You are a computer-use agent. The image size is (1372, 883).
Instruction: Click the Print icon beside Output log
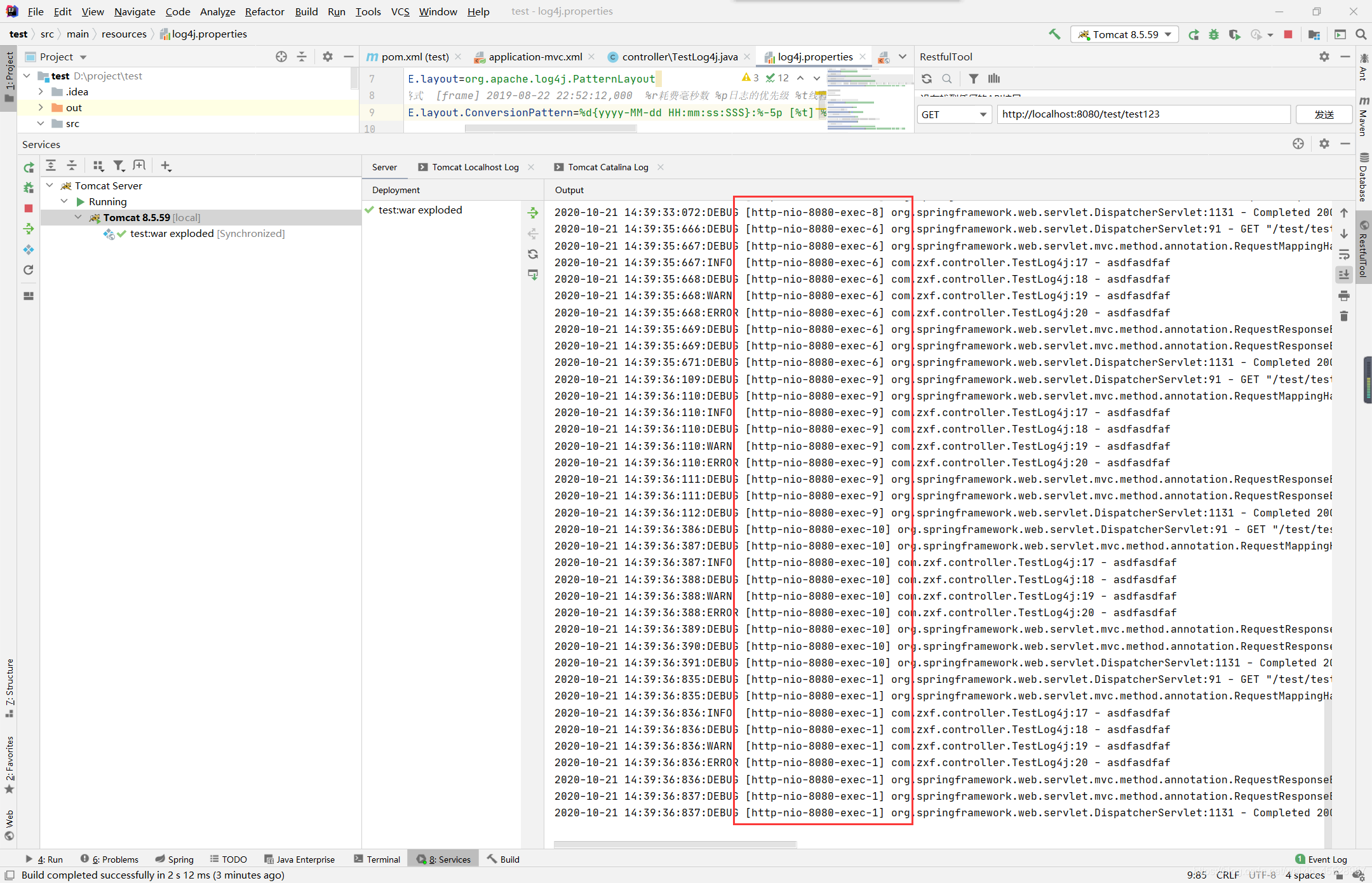coord(1343,295)
